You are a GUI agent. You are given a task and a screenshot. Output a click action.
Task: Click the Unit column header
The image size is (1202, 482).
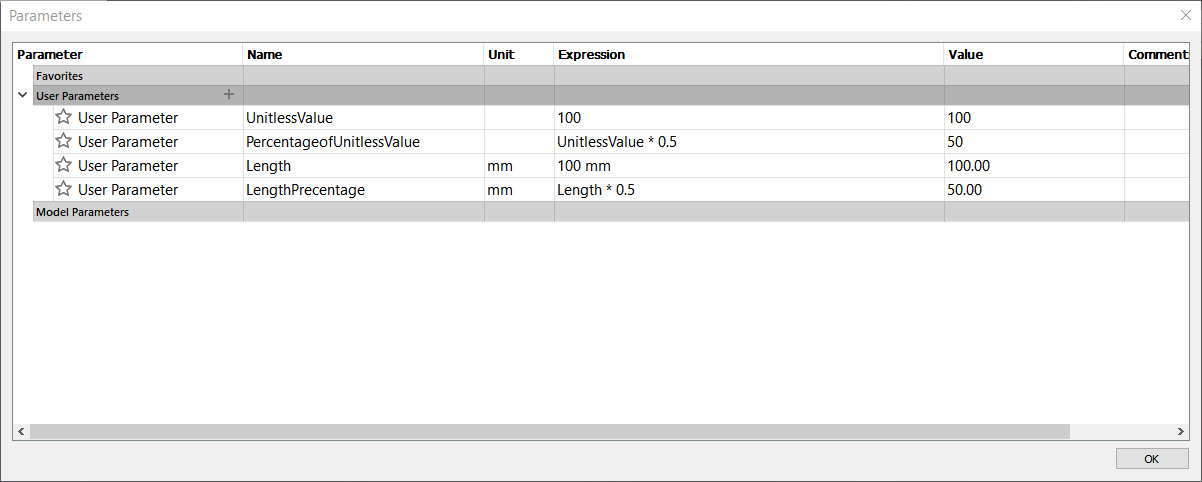pyautogui.click(x=519, y=55)
